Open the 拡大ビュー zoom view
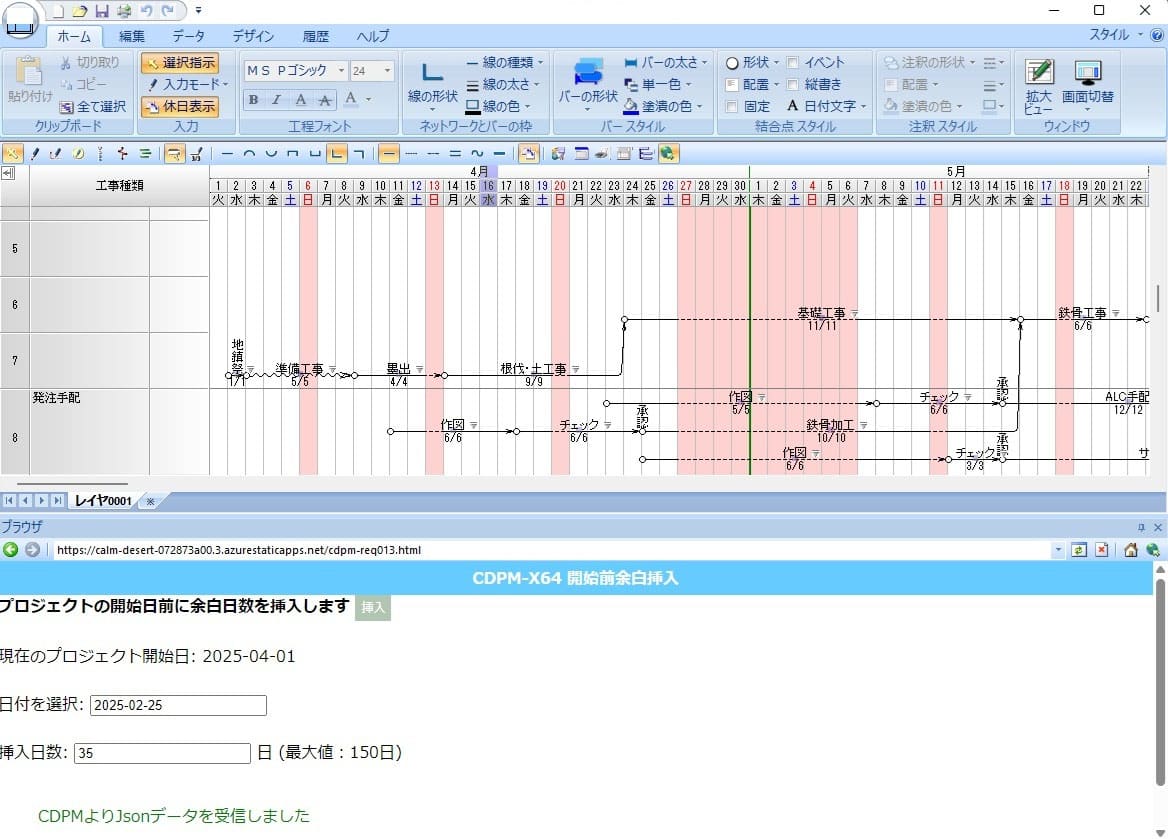Screen dimensions: 1168x839 [x=1038, y=86]
